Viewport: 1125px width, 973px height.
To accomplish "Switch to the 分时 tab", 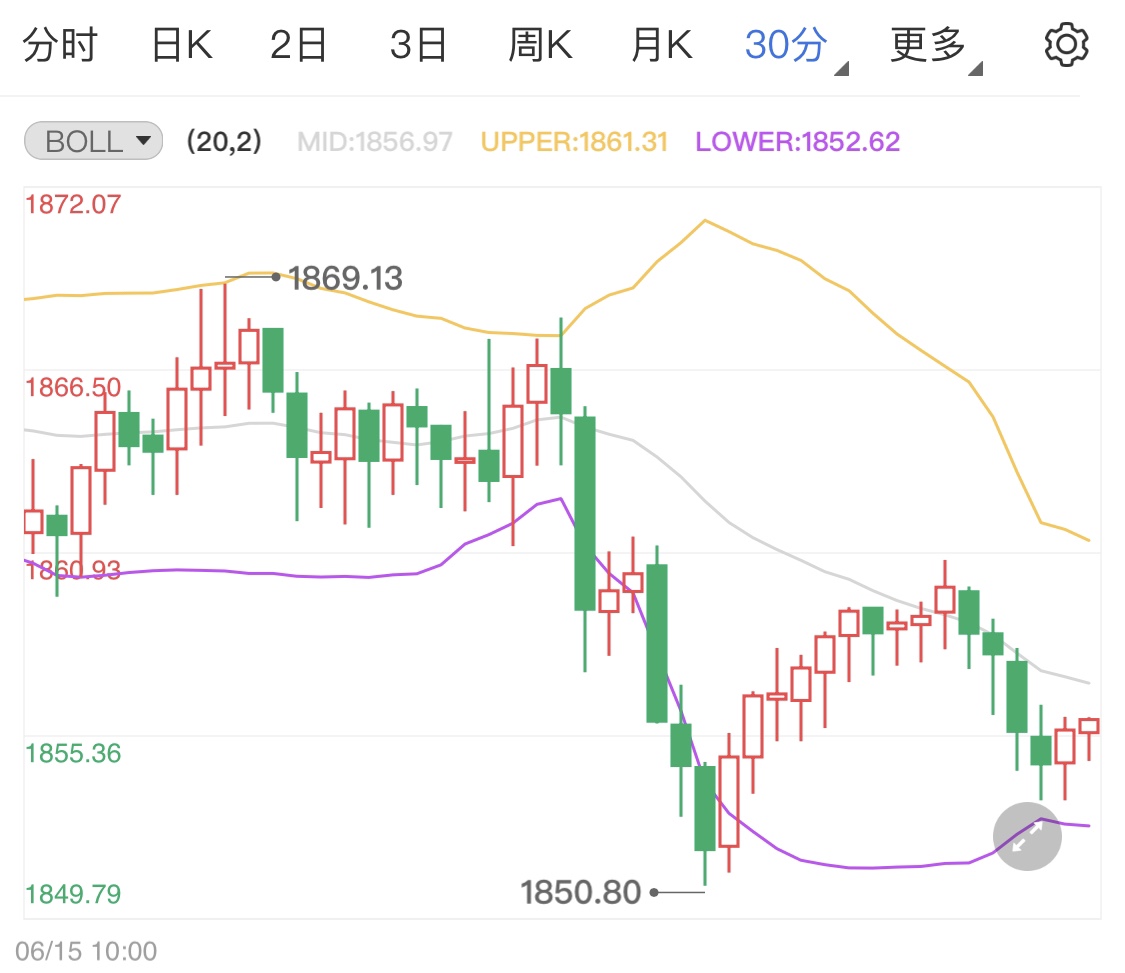I will pyautogui.click(x=60, y=44).
